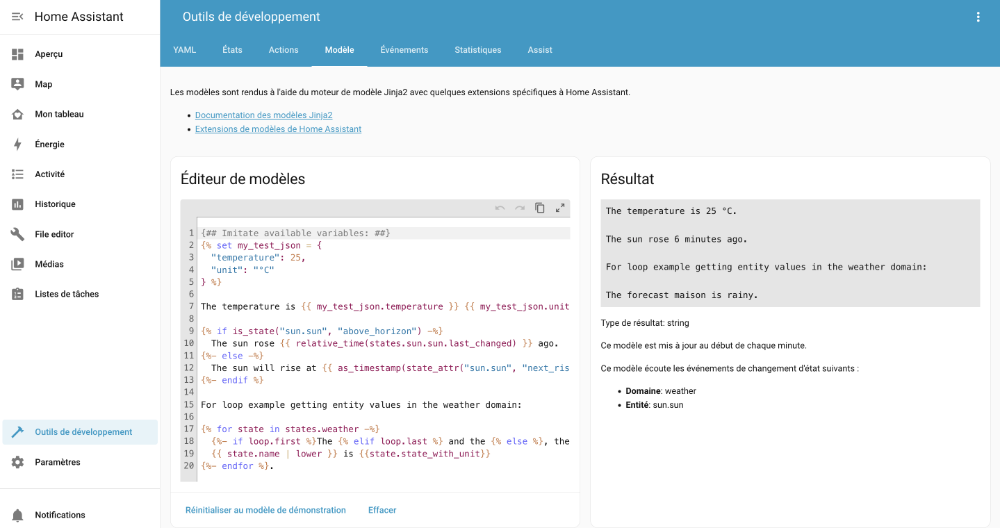
Task: Open Listes de tâches clipboard icon
Action: click(x=17, y=294)
